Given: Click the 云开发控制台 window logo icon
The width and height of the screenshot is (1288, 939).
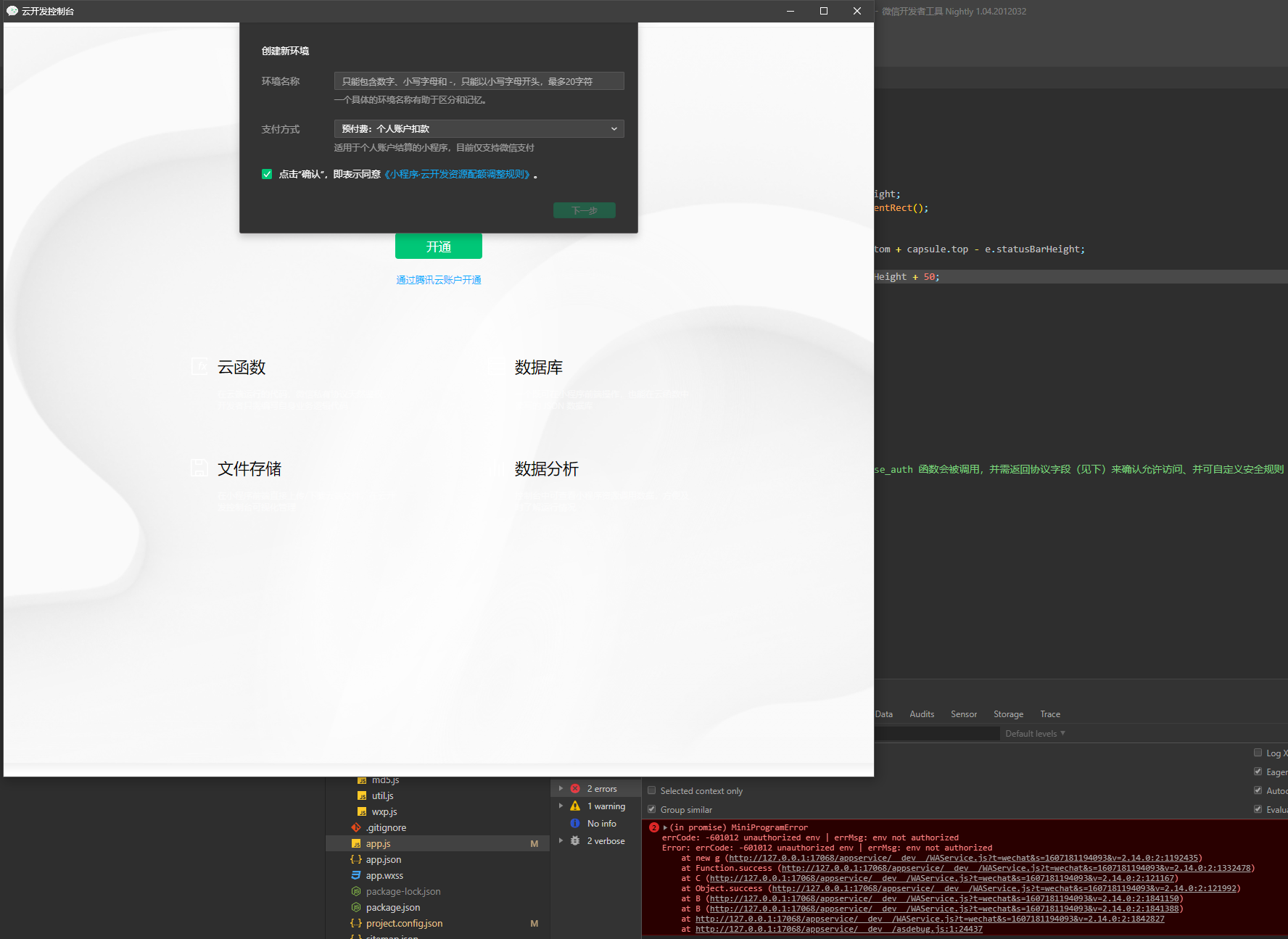Looking at the screenshot, I should pos(12,11).
